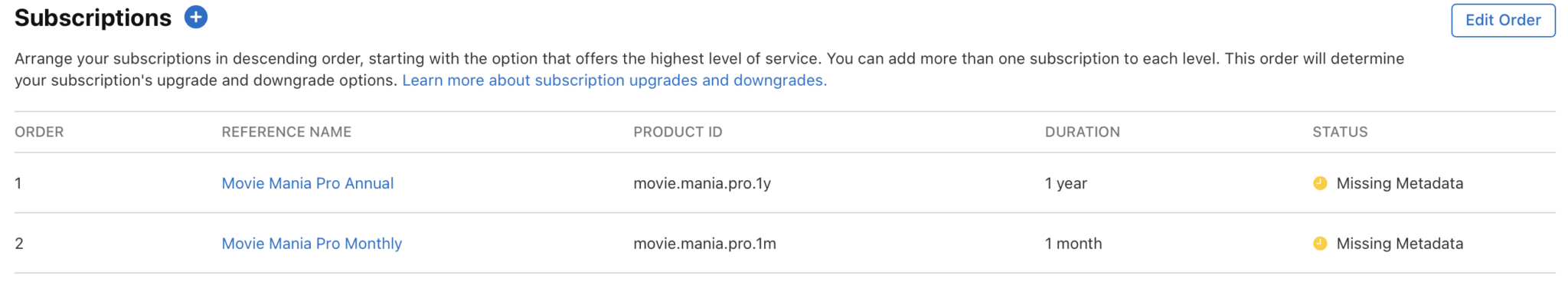1568x282 pixels.
Task: Click the blue plus icon beside Subscriptions
Action: [x=196, y=17]
